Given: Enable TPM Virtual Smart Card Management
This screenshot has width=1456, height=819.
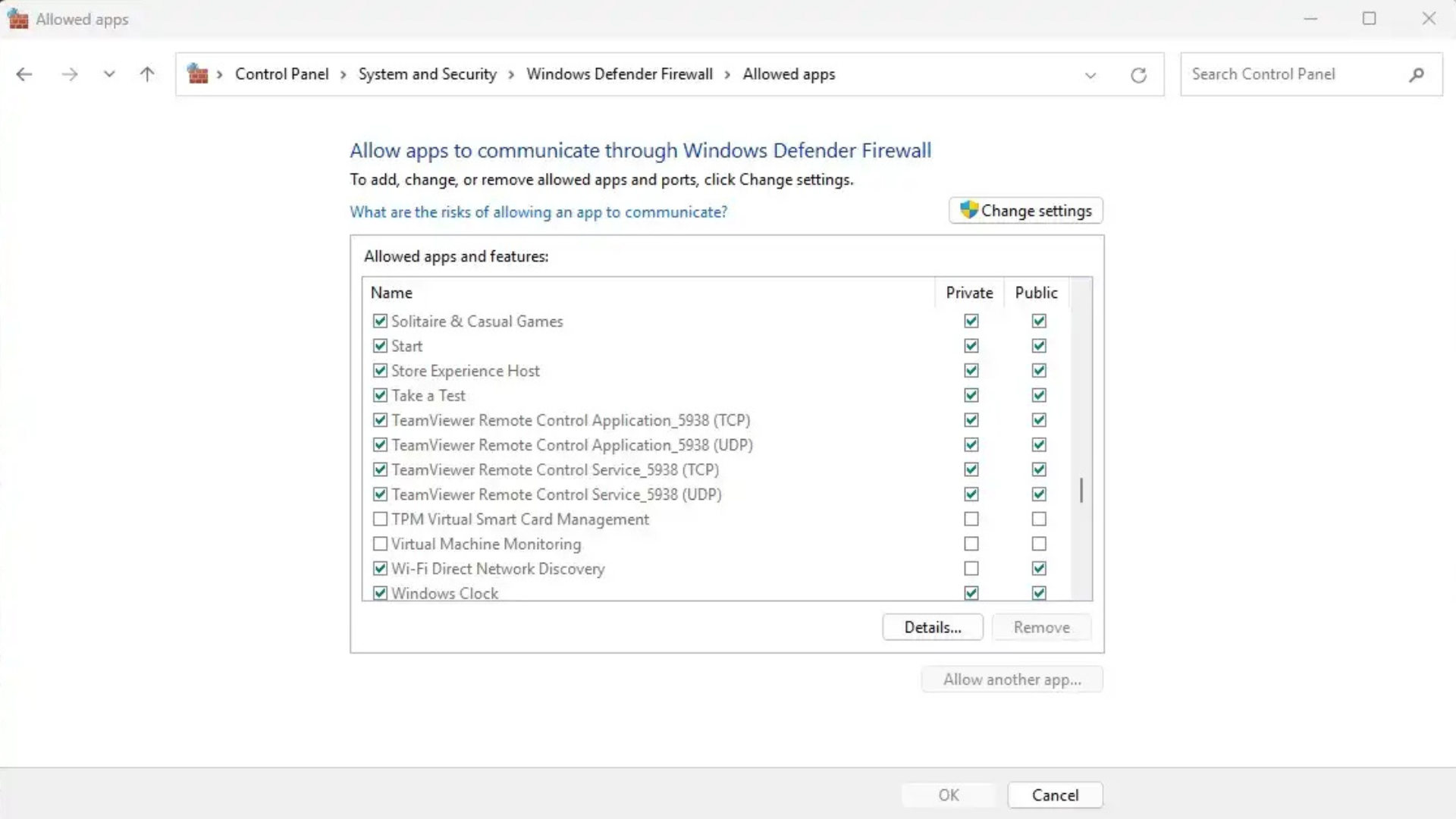Looking at the screenshot, I should click(379, 519).
